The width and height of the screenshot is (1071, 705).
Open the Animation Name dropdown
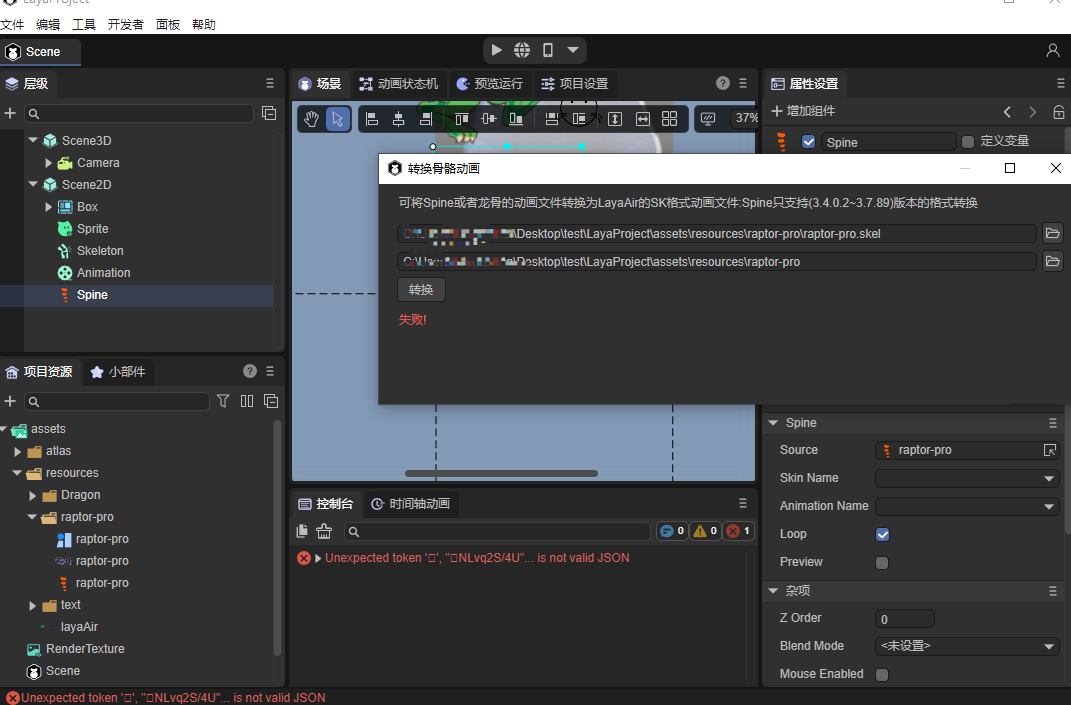(967, 506)
